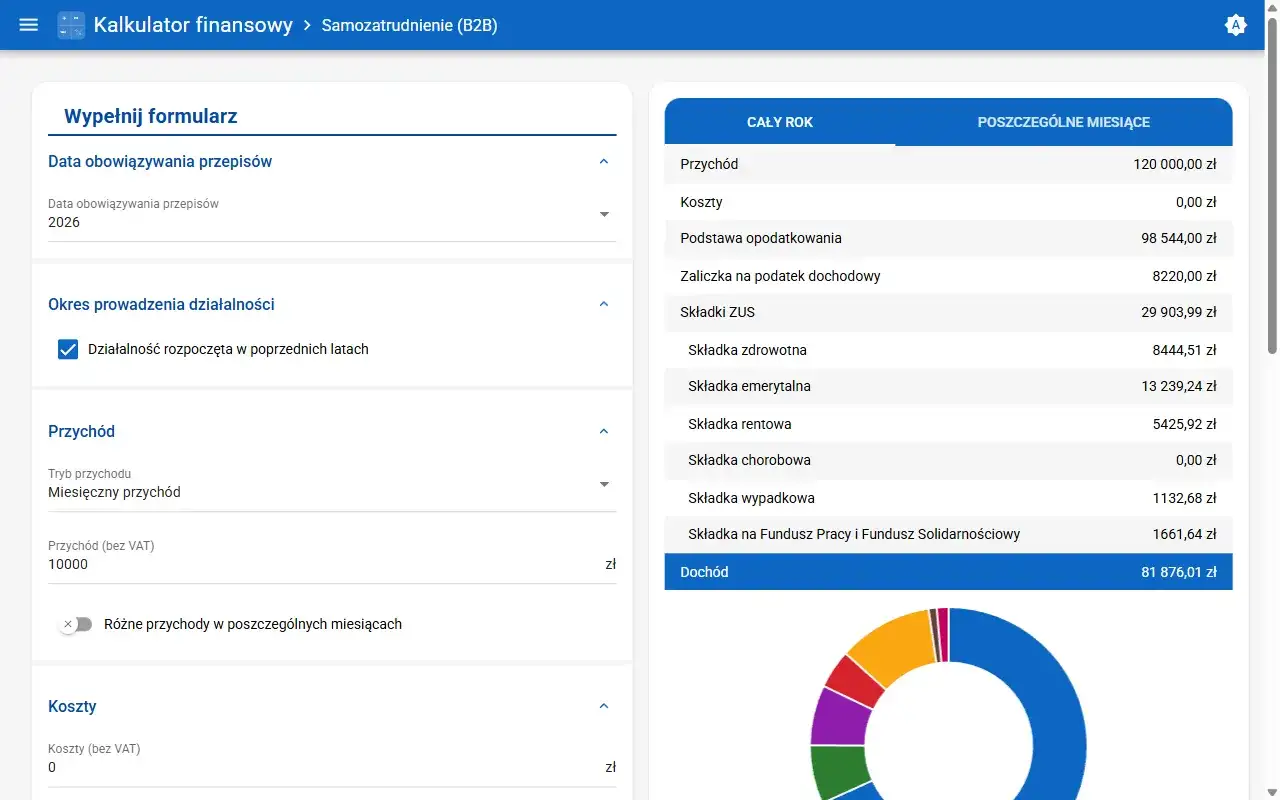Click the Dochód summary row
The width and height of the screenshot is (1280, 800).
coord(948,572)
